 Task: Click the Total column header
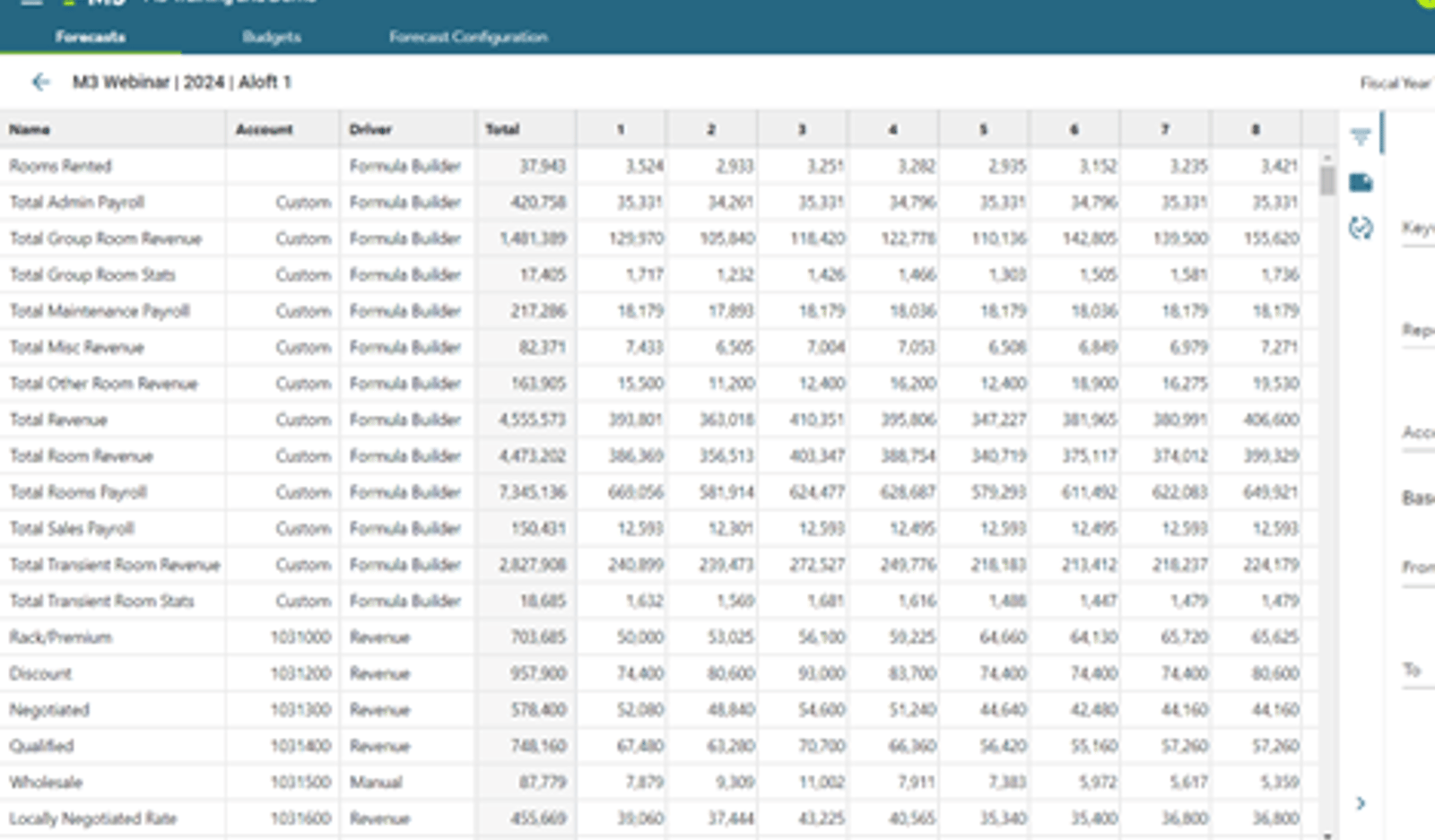pos(502,129)
